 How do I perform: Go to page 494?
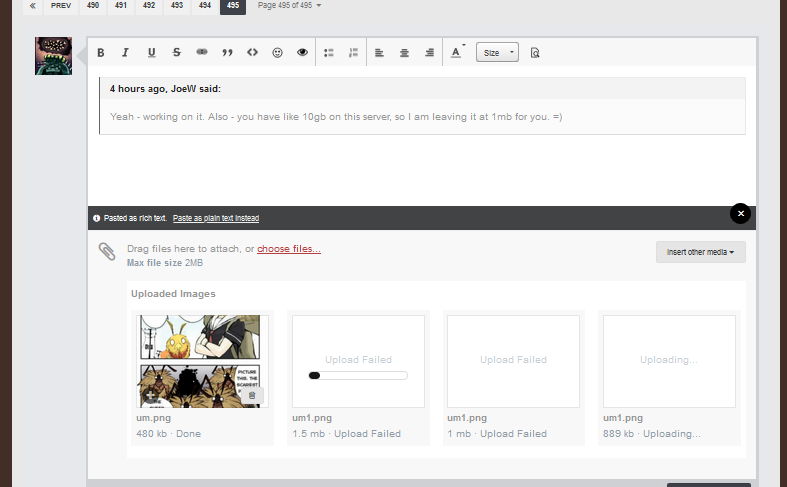[204, 5]
